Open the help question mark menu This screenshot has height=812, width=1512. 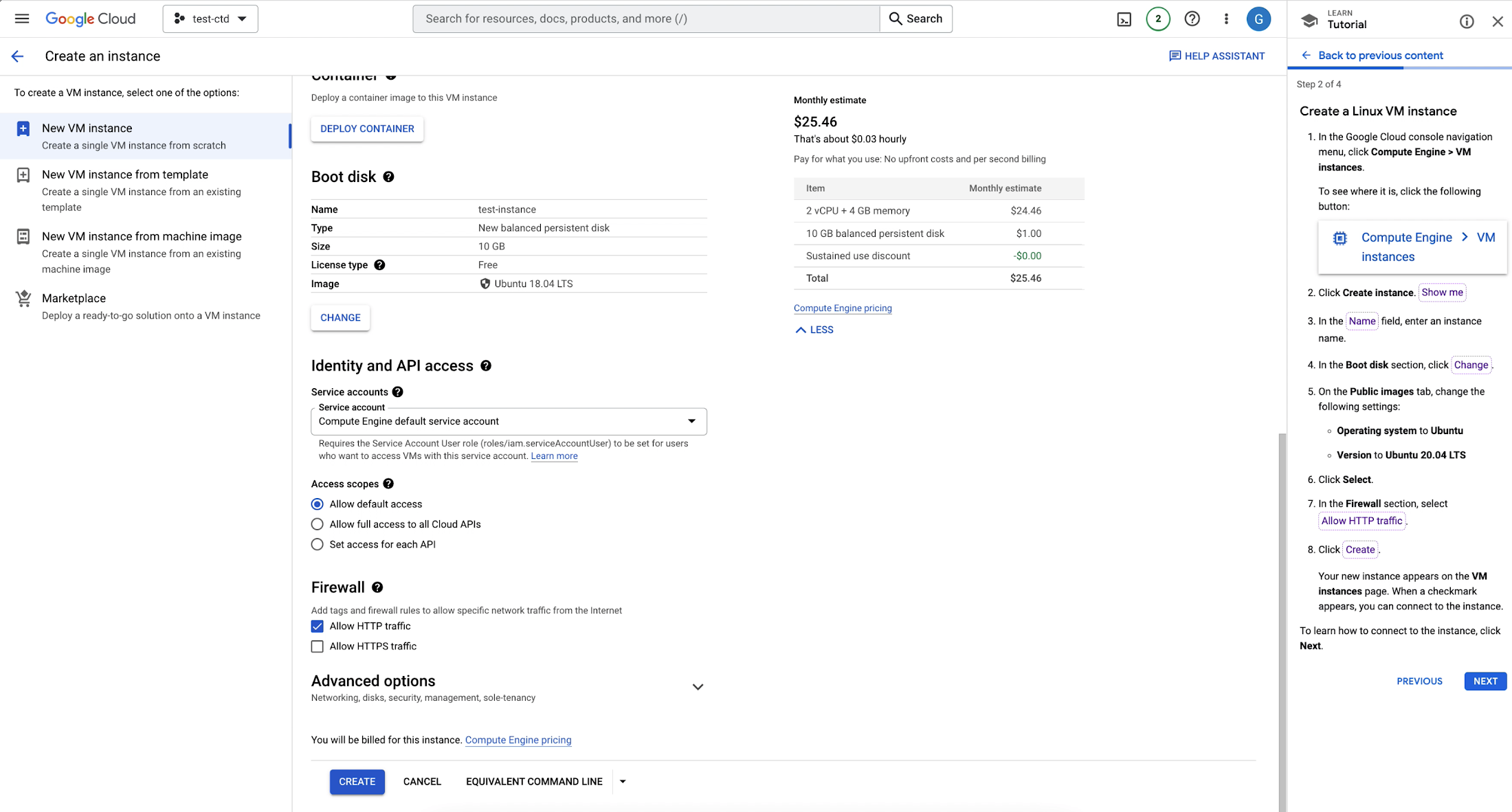click(1192, 19)
